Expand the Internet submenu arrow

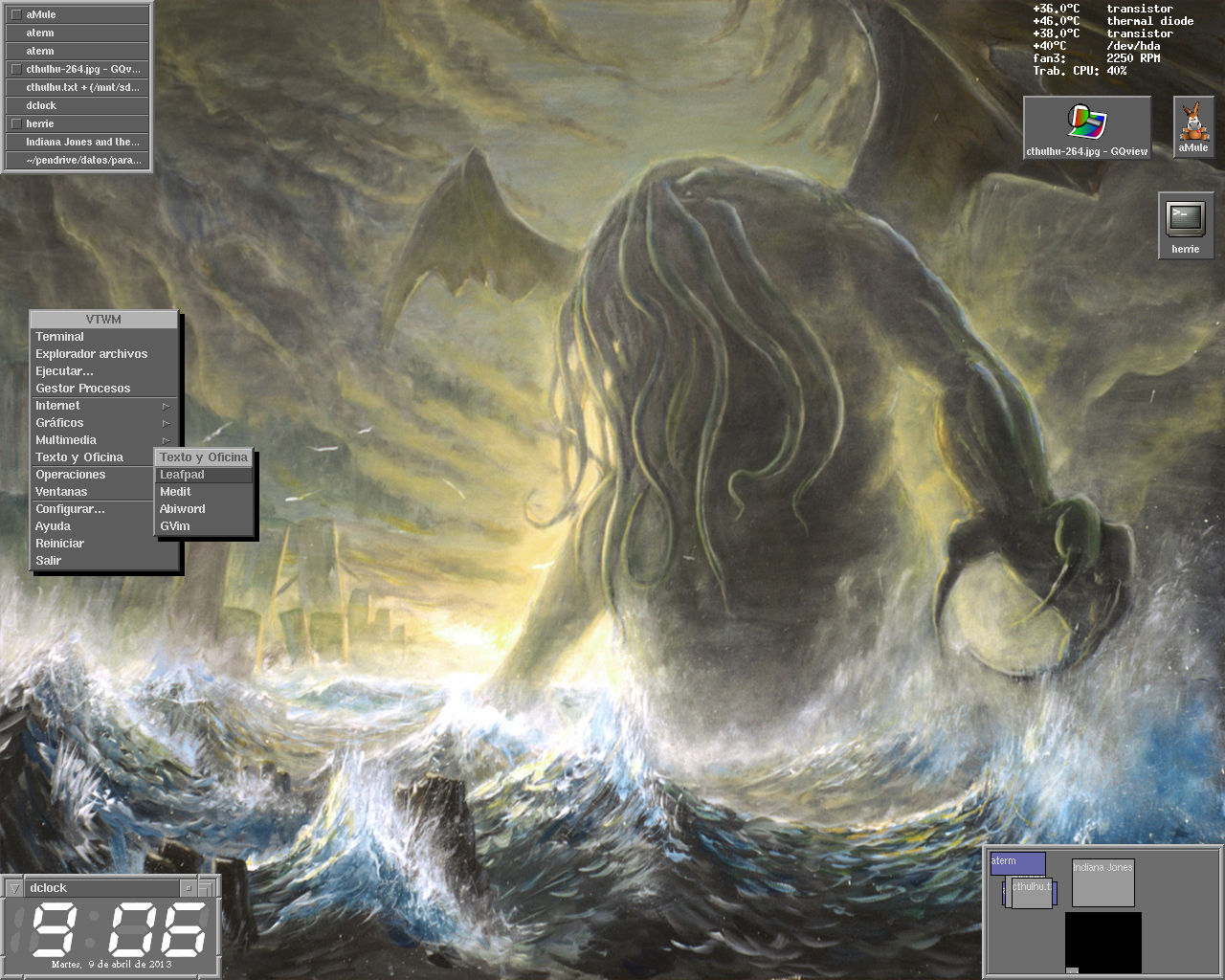166,406
